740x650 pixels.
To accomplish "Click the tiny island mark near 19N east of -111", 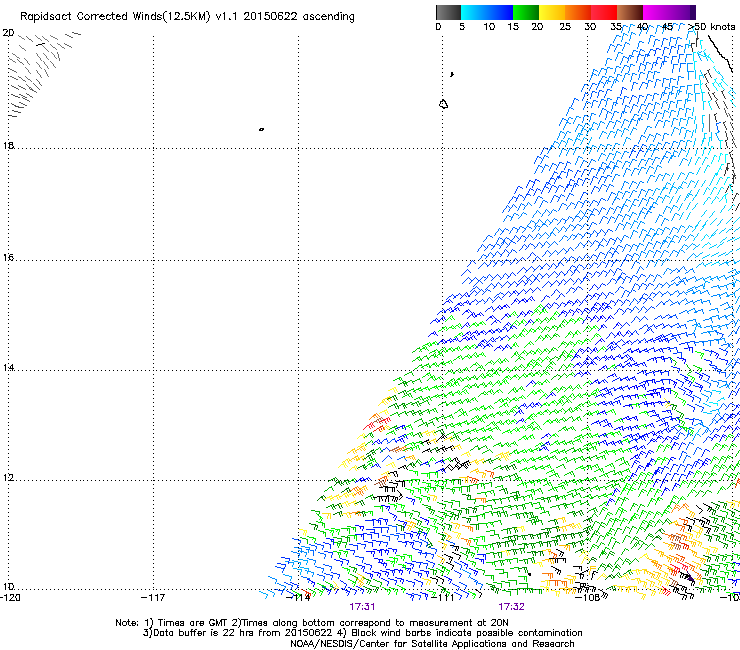I will (452, 74).
